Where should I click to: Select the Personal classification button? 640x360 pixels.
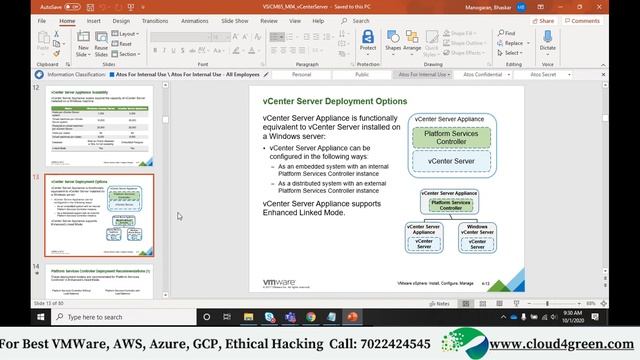[x=301, y=75]
